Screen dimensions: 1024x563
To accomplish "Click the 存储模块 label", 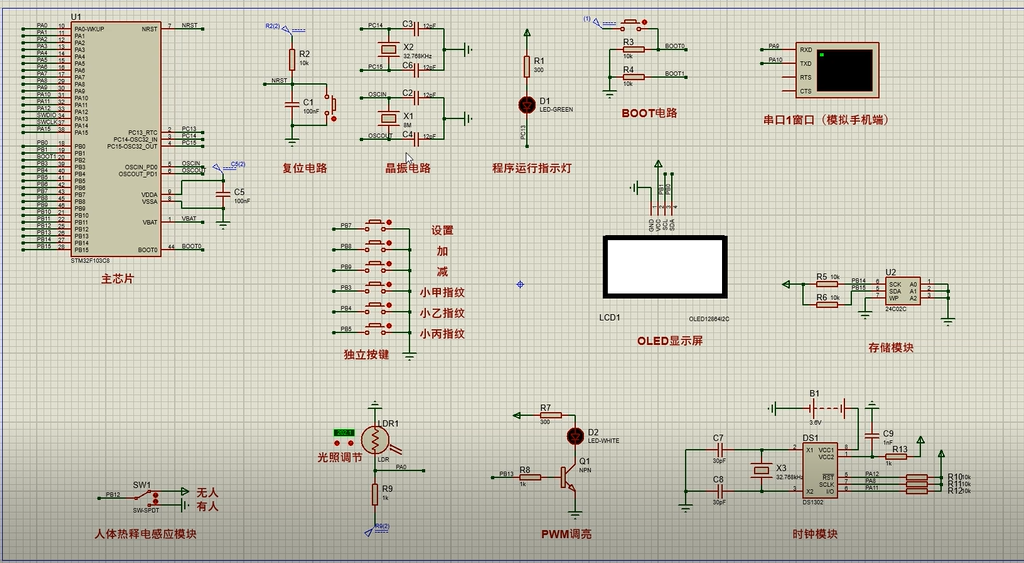I will (891, 347).
